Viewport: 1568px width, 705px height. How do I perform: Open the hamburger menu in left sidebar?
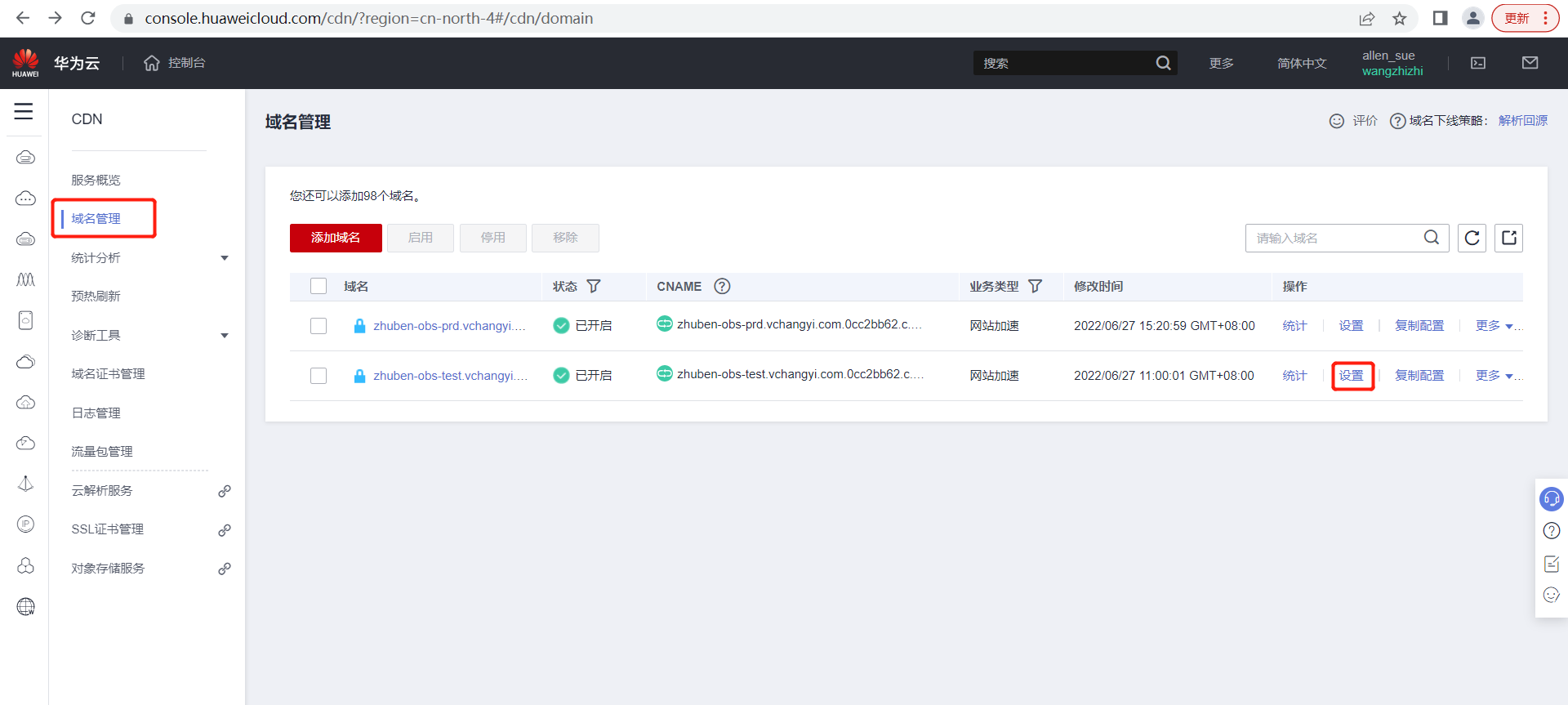(x=24, y=112)
